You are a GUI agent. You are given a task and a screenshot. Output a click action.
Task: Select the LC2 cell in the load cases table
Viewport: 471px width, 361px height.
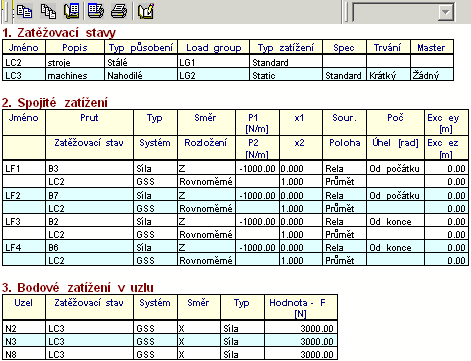click(24, 62)
